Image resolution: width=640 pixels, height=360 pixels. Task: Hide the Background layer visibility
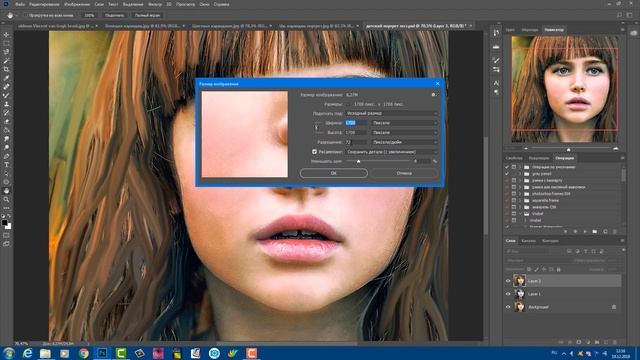[x=508, y=307]
